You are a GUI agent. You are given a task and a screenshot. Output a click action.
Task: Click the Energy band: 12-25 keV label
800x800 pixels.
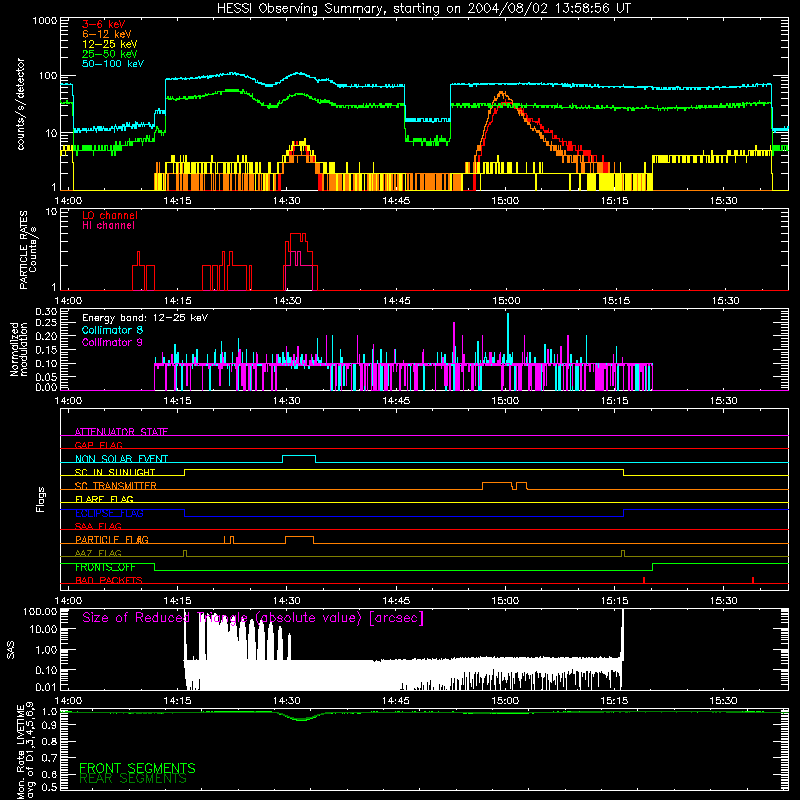pos(145,318)
